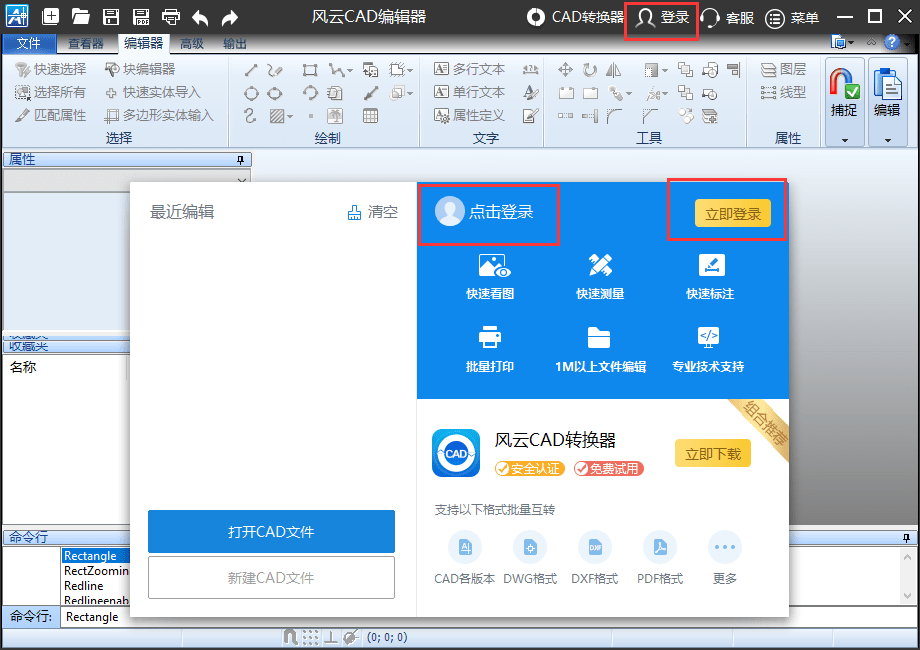This screenshot has width=920, height=650.
Task: Open CAD转换器 from title bar
Action: (x=575, y=17)
